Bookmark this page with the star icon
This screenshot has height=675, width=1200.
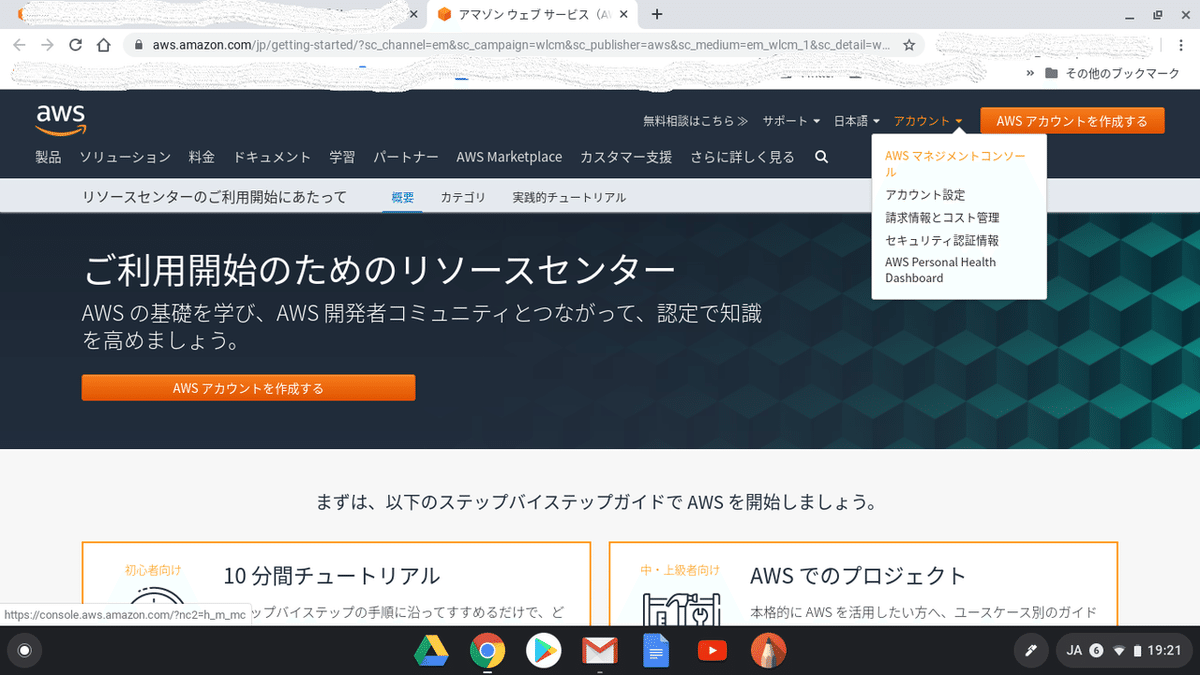(910, 45)
